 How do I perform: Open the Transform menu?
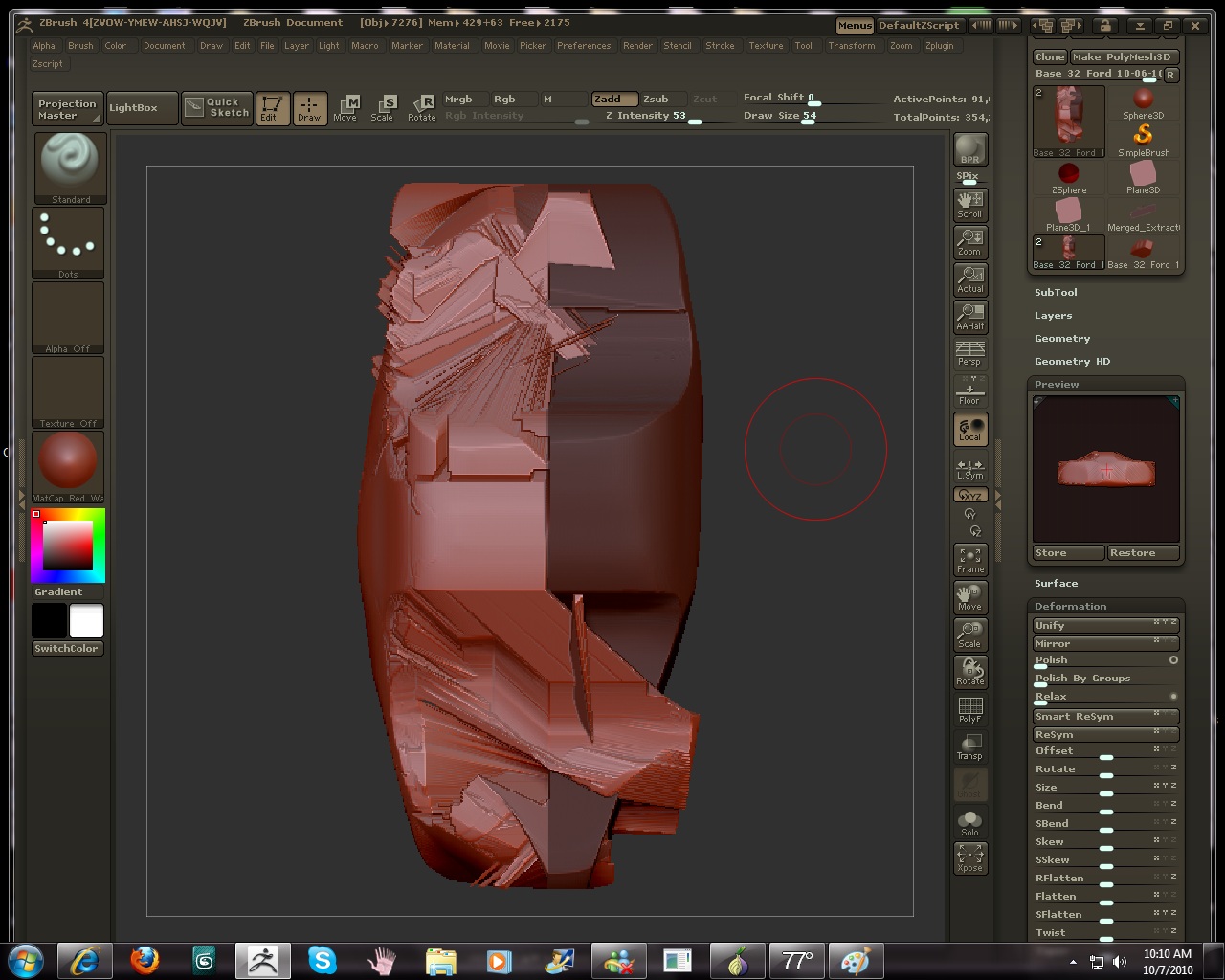(x=852, y=46)
